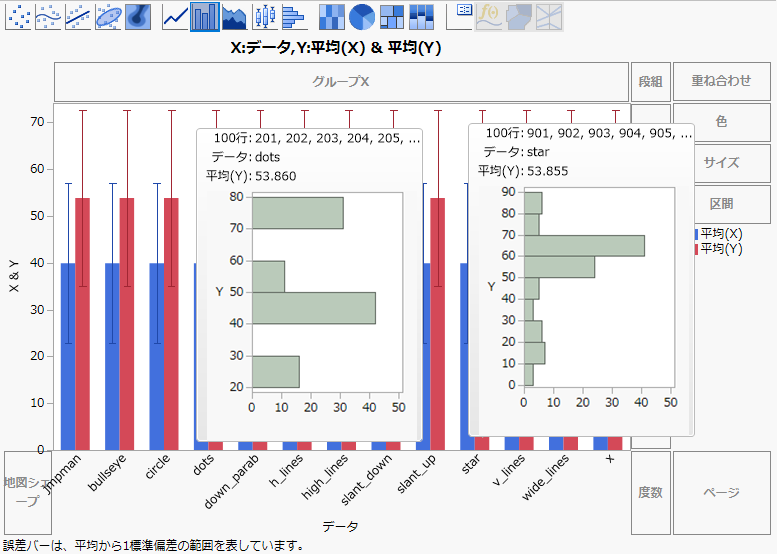The width and height of the screenshot is (777, 554).
Task: Click the longest bar in star tooltip histogram
Action: (584, 246)
